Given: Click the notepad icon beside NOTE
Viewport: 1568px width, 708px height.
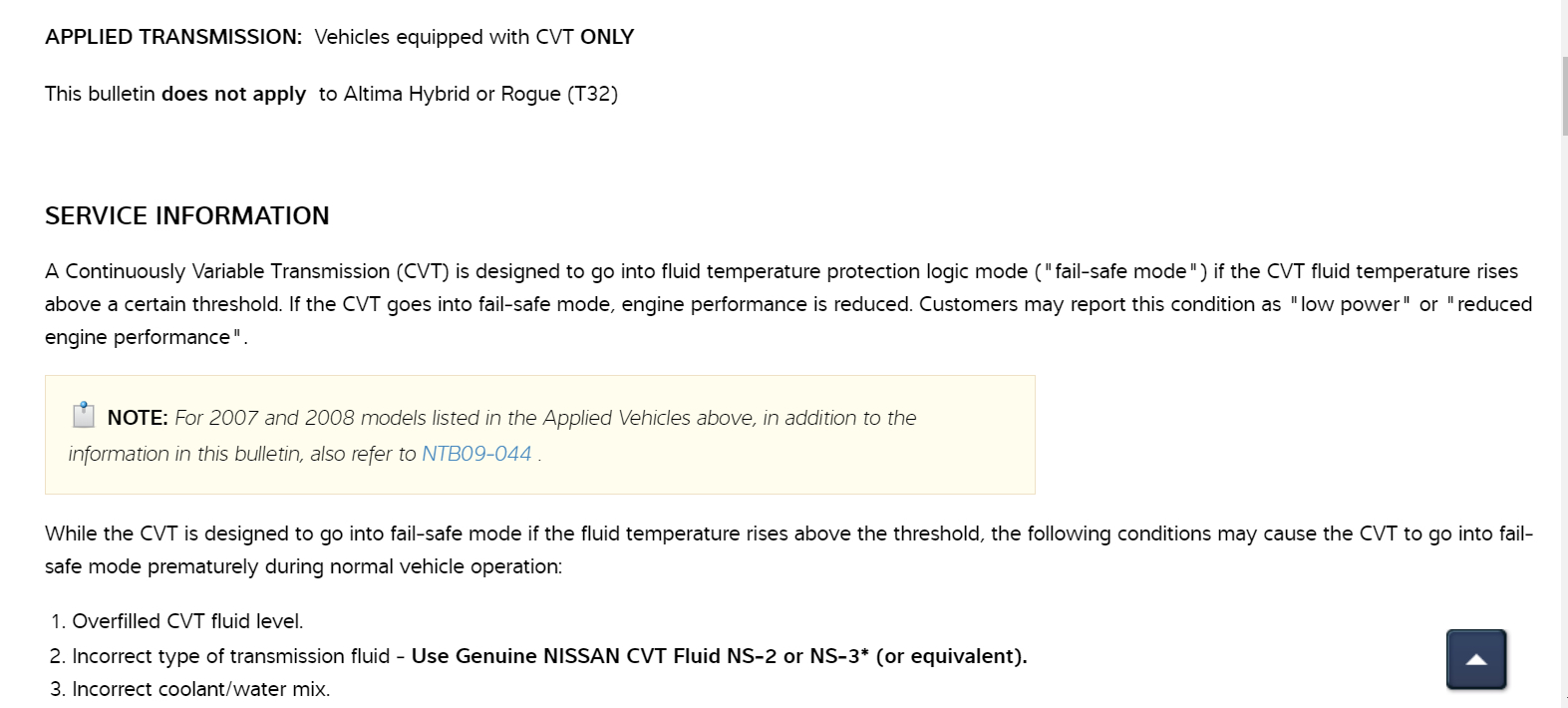Looking at the screenshot, I should [x=84, y=415].
